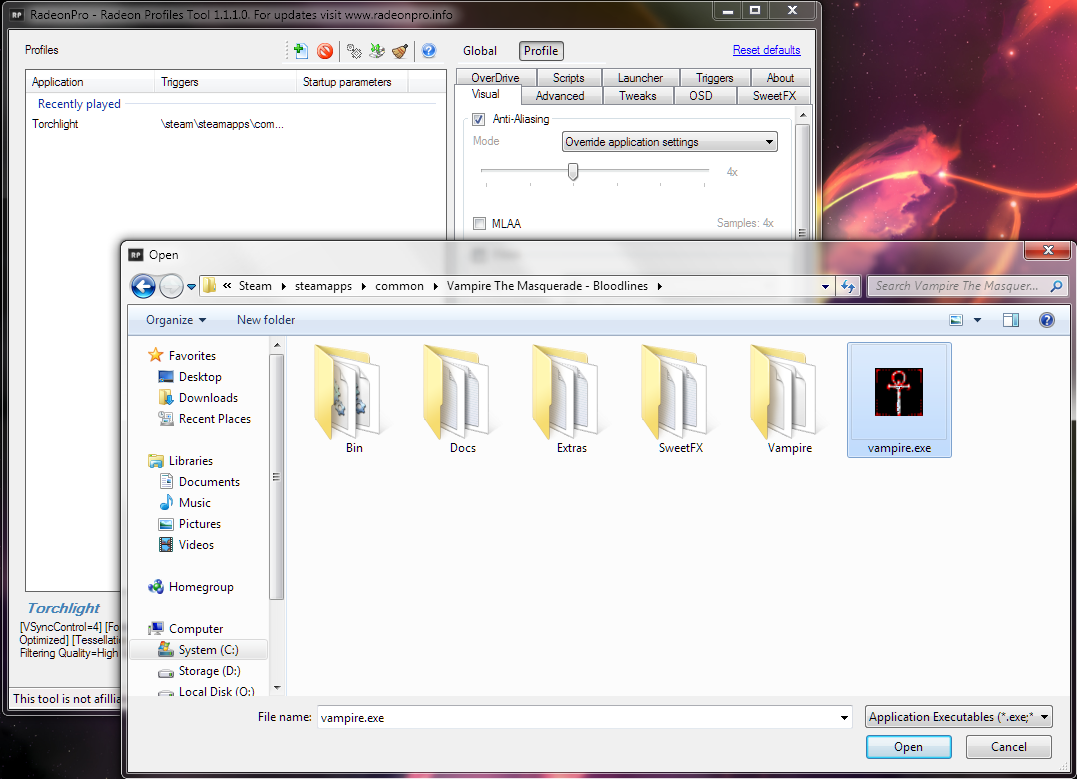Click the Reset defaults link
This screenshot has height=779, width=1077.
pos(767,50)
